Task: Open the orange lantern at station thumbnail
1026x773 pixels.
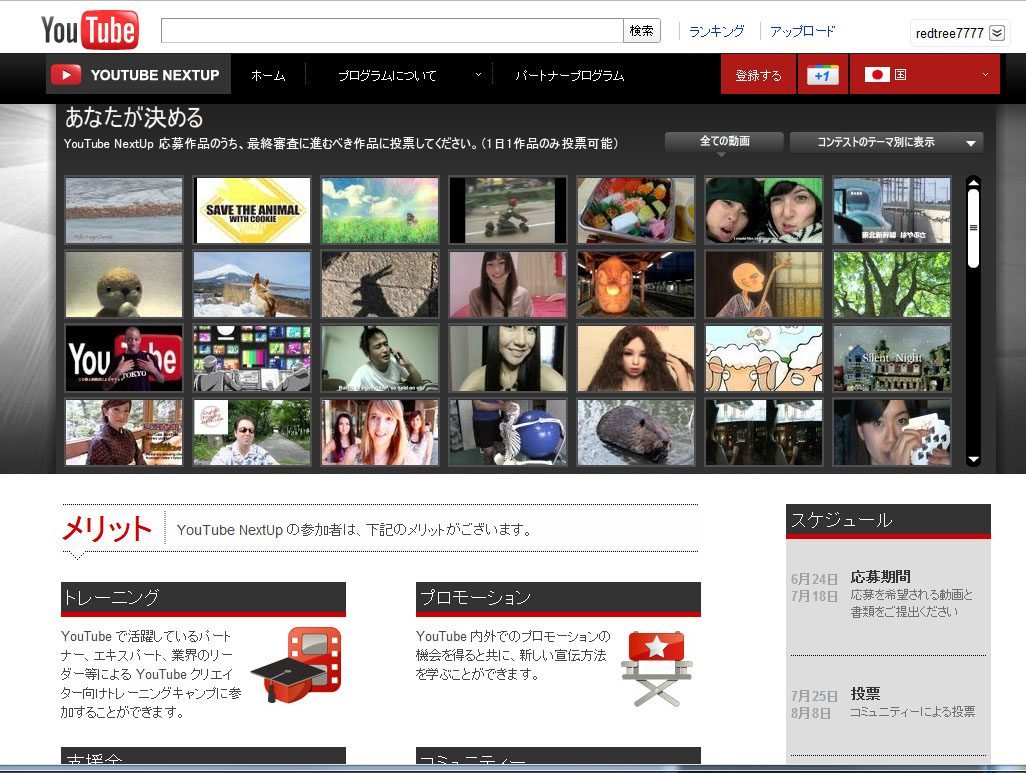Action: coord(635,284)
